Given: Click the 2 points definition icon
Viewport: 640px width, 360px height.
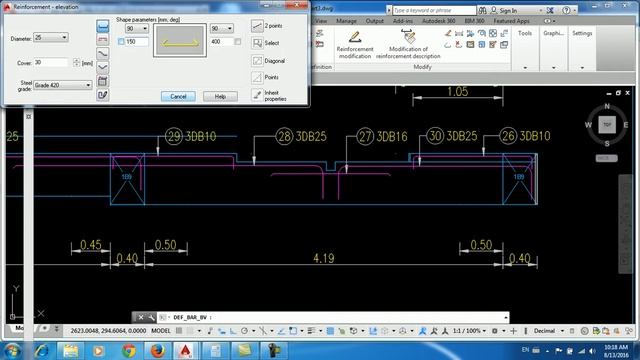Looking at the screenshot, I should click(x=257, y=26).
